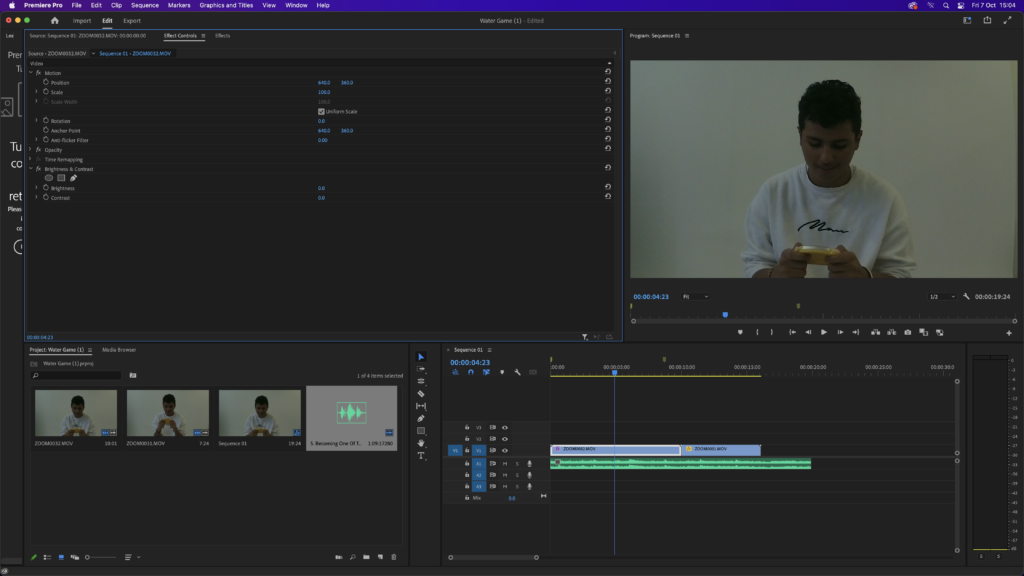Toggle lock on track V3

tap(467, 428)
